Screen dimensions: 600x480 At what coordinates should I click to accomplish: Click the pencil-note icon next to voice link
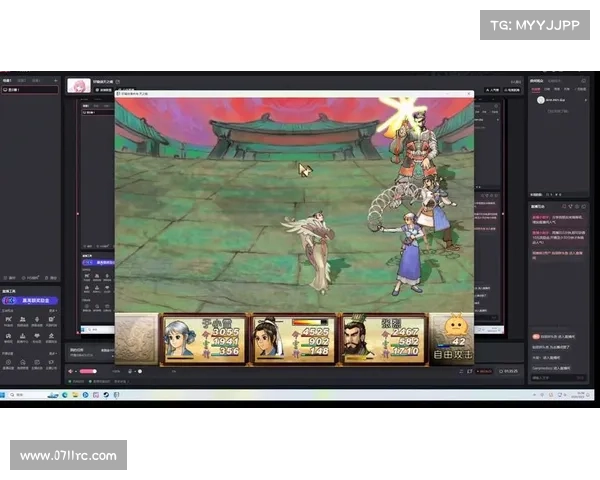click(x=51, y=320)
